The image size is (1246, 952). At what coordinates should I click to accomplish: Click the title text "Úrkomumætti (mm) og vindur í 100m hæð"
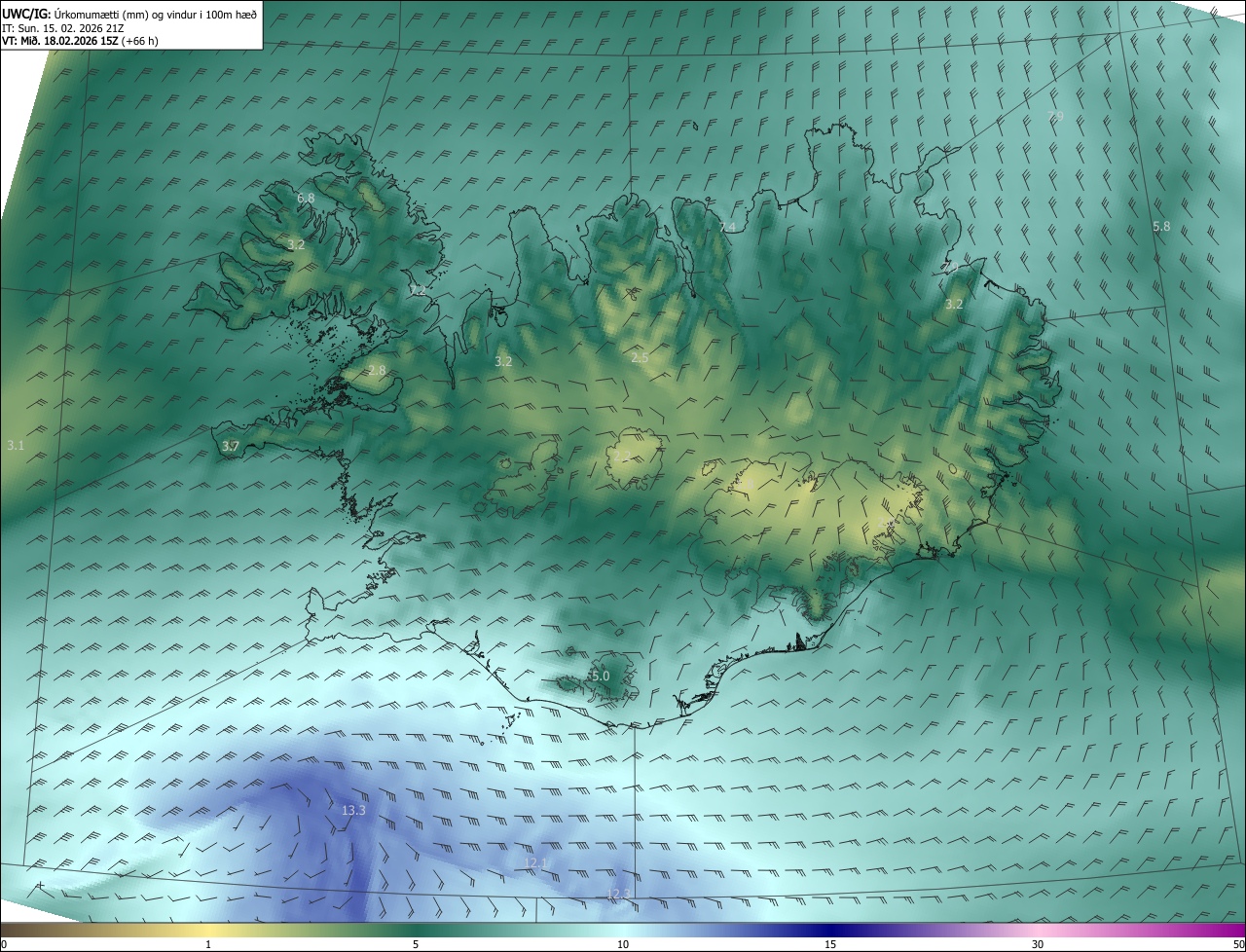tap(155, 13)
